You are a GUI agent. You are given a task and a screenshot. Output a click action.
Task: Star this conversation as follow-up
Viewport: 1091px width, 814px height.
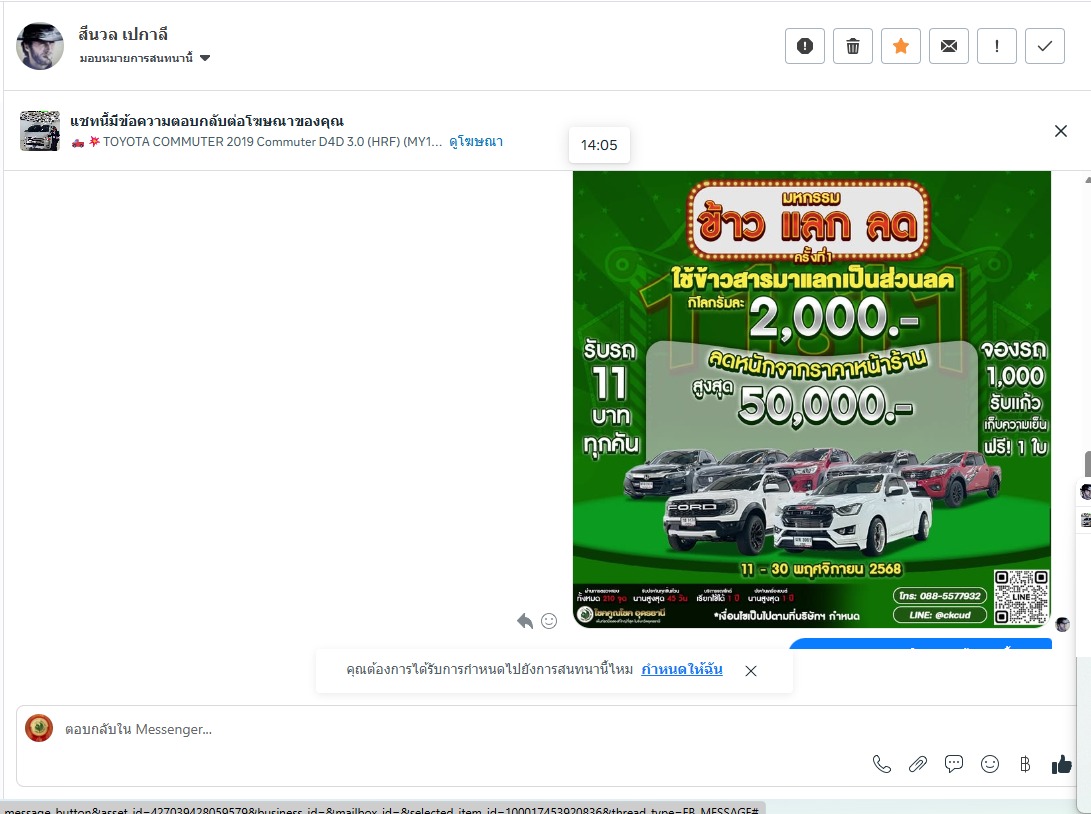click(900, 46)
